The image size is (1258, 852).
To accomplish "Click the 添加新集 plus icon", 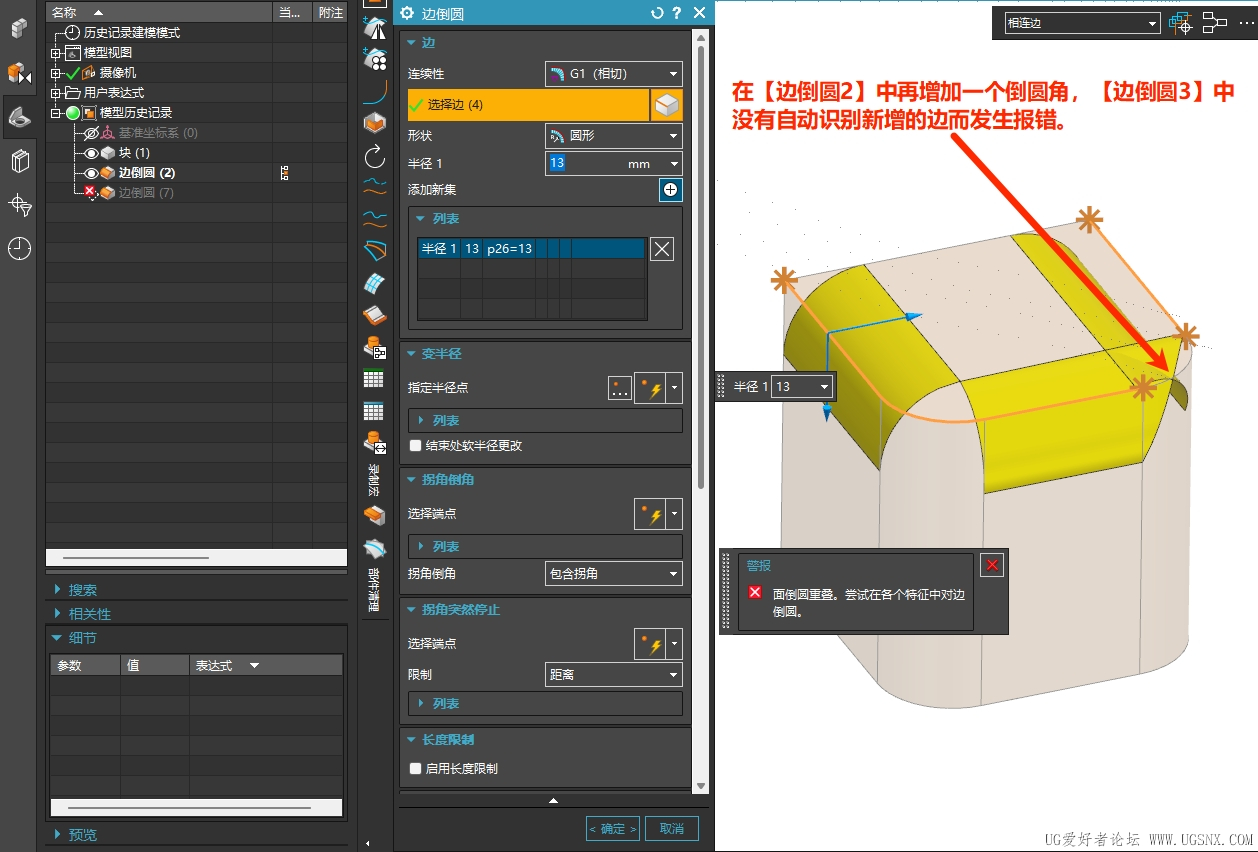I will [670, 190].
